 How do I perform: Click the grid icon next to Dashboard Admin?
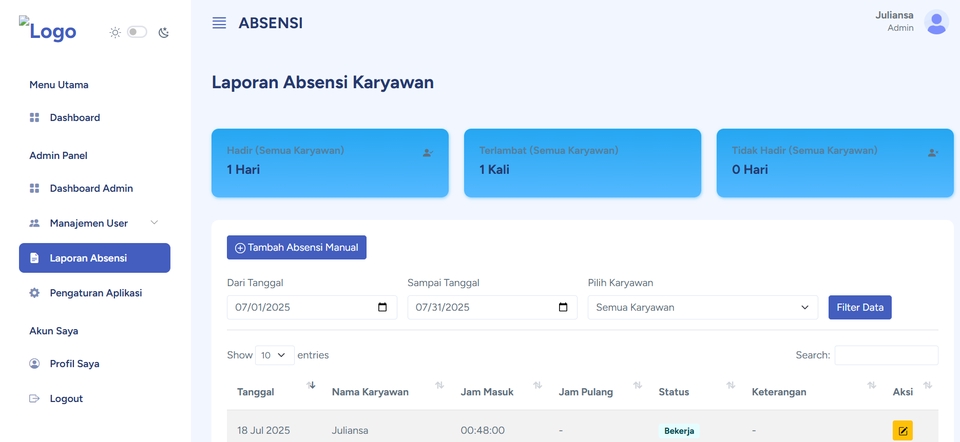pos(34,189)
